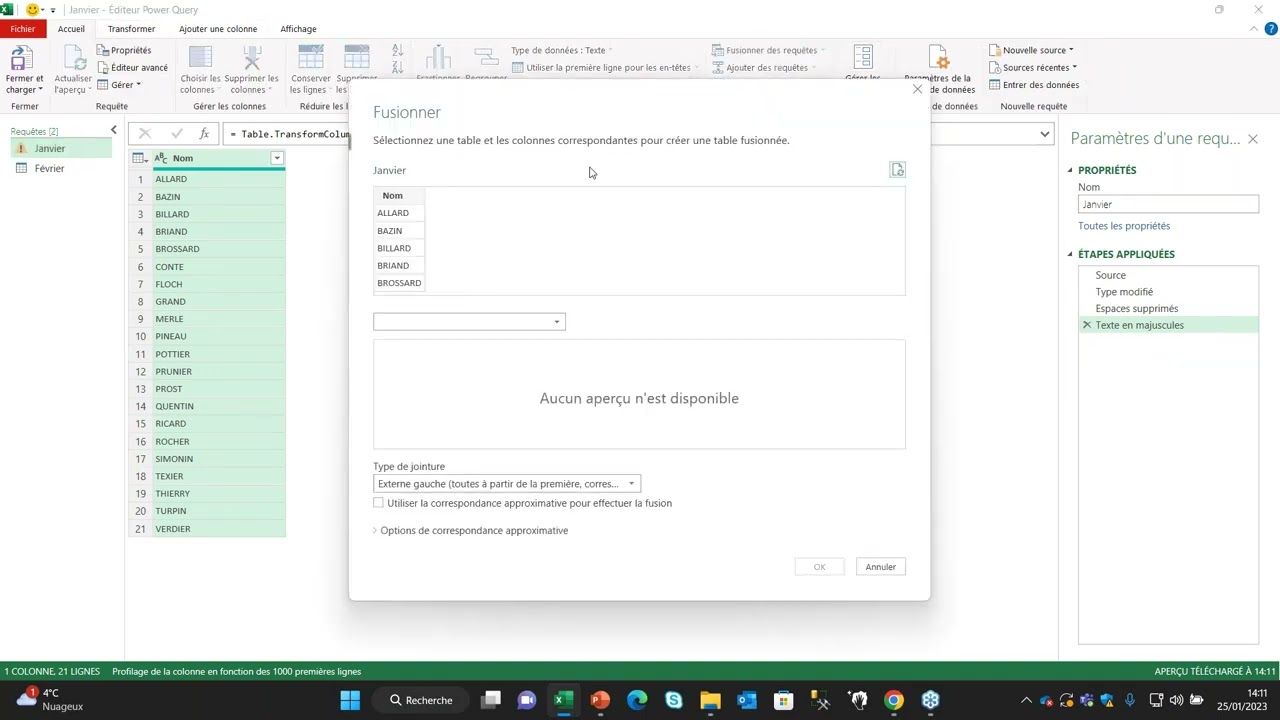1280x720 pixels.
Task: Open the Type de données : Texte dropdown
Action: click(561, 50)
